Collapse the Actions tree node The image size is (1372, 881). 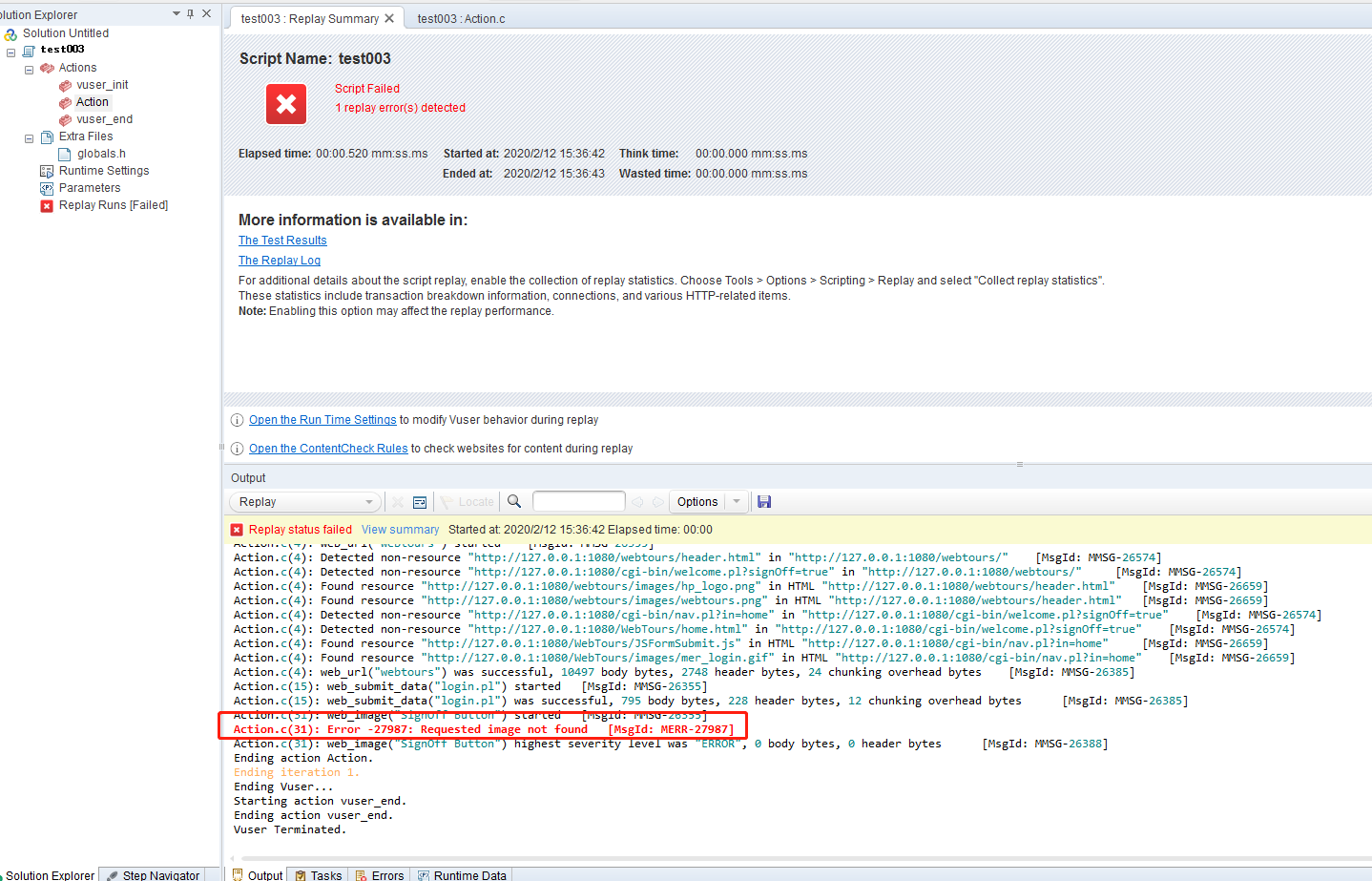(x=30, y=70)
